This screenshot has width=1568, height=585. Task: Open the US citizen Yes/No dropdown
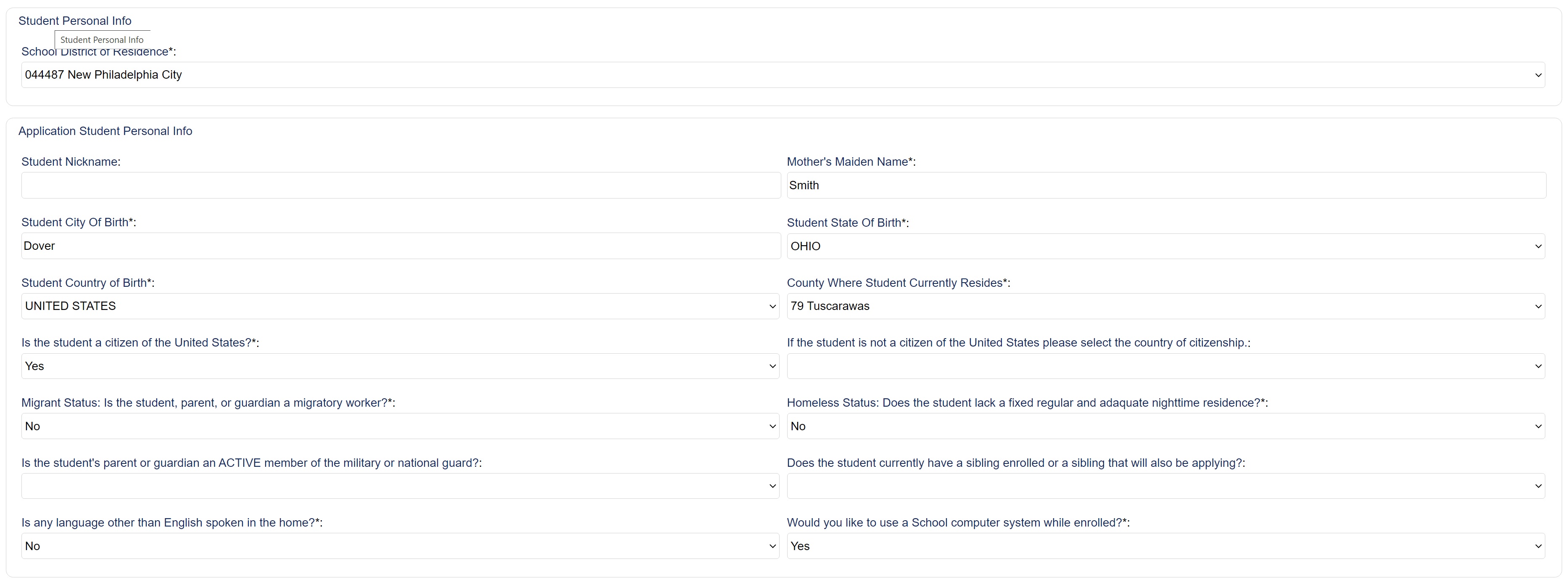pos(400,366)
